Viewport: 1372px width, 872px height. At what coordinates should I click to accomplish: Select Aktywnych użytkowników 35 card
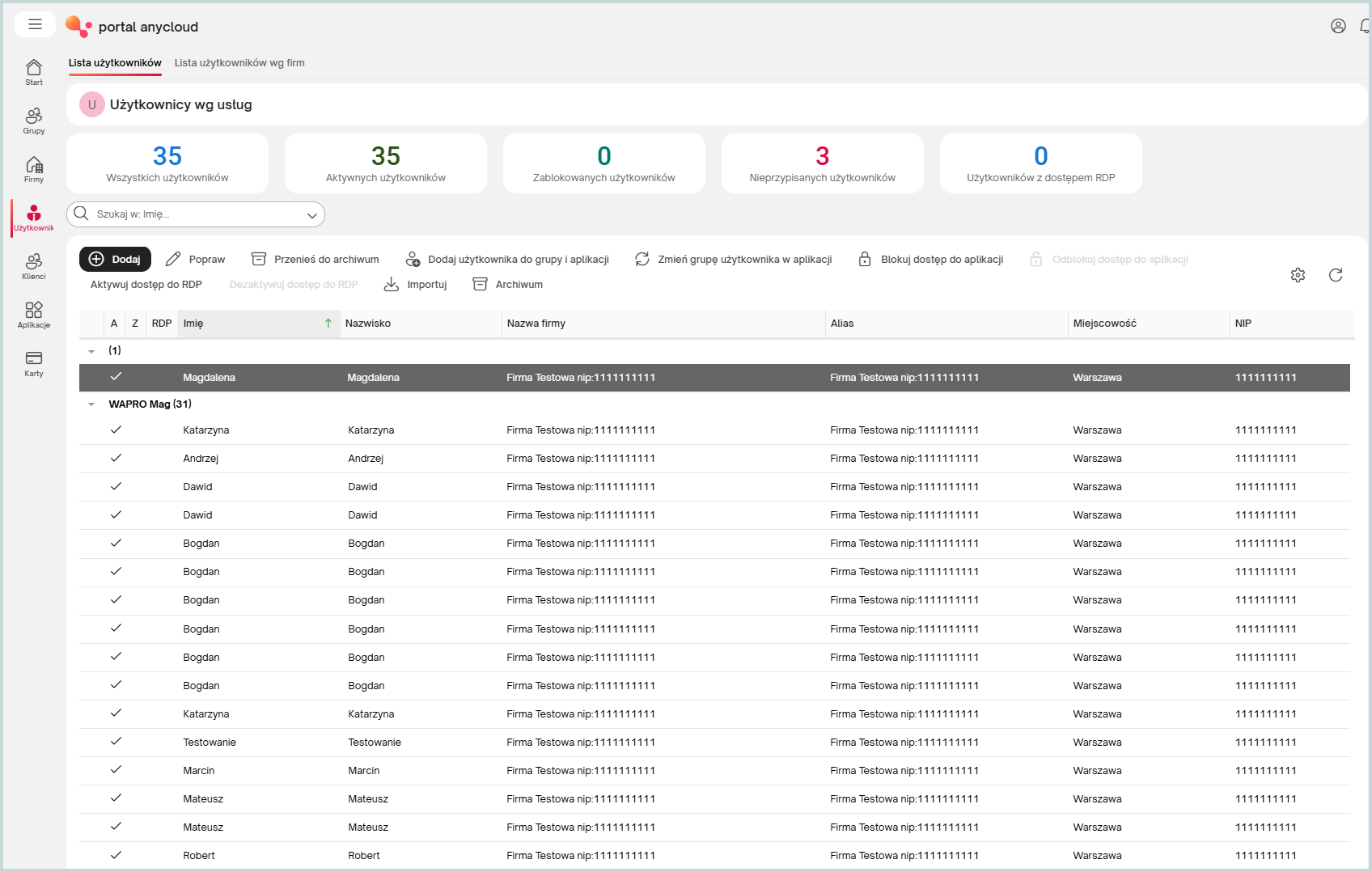point(386,163)
